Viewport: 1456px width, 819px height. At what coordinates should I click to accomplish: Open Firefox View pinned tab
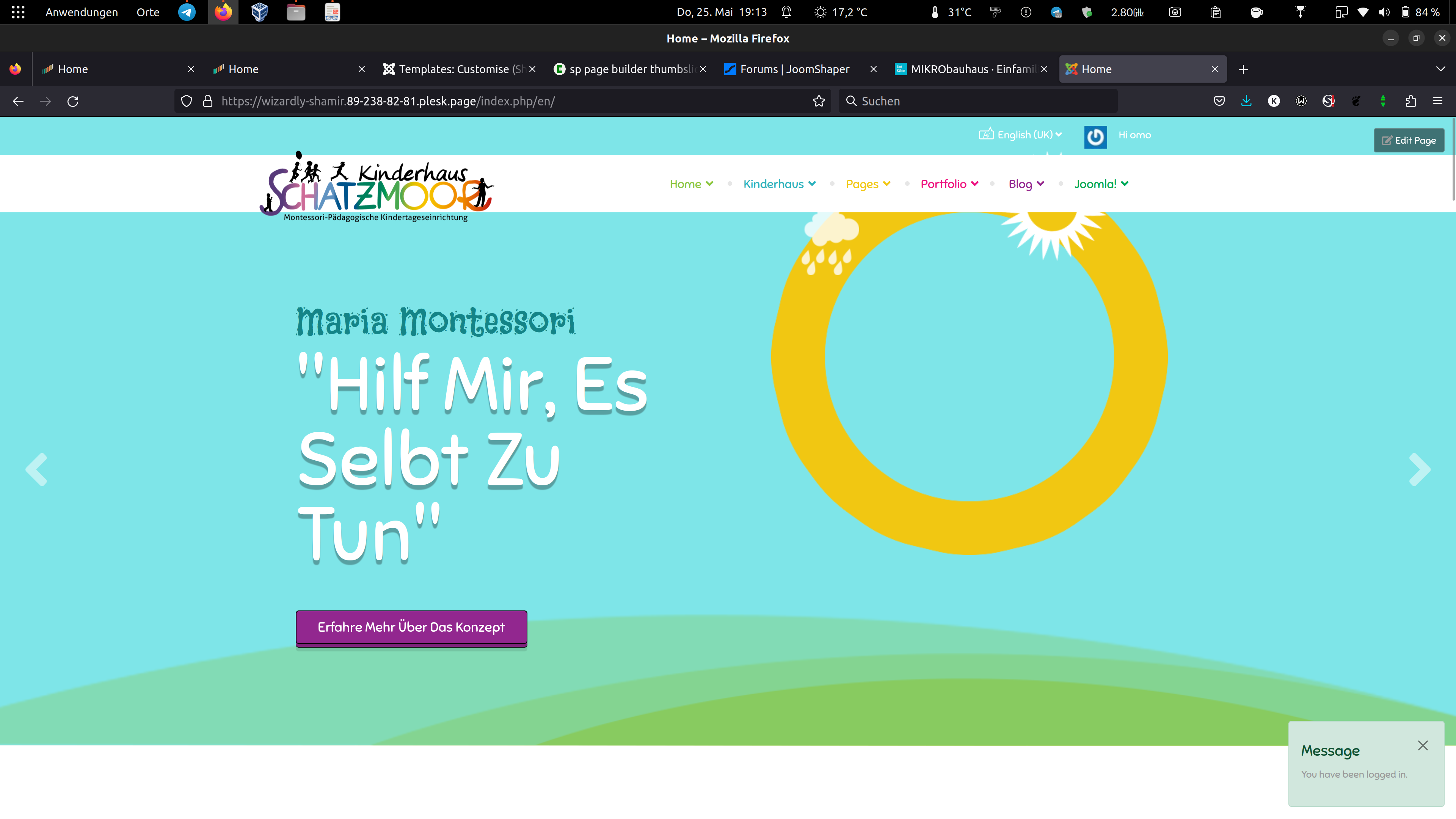(x=15, y=69)
